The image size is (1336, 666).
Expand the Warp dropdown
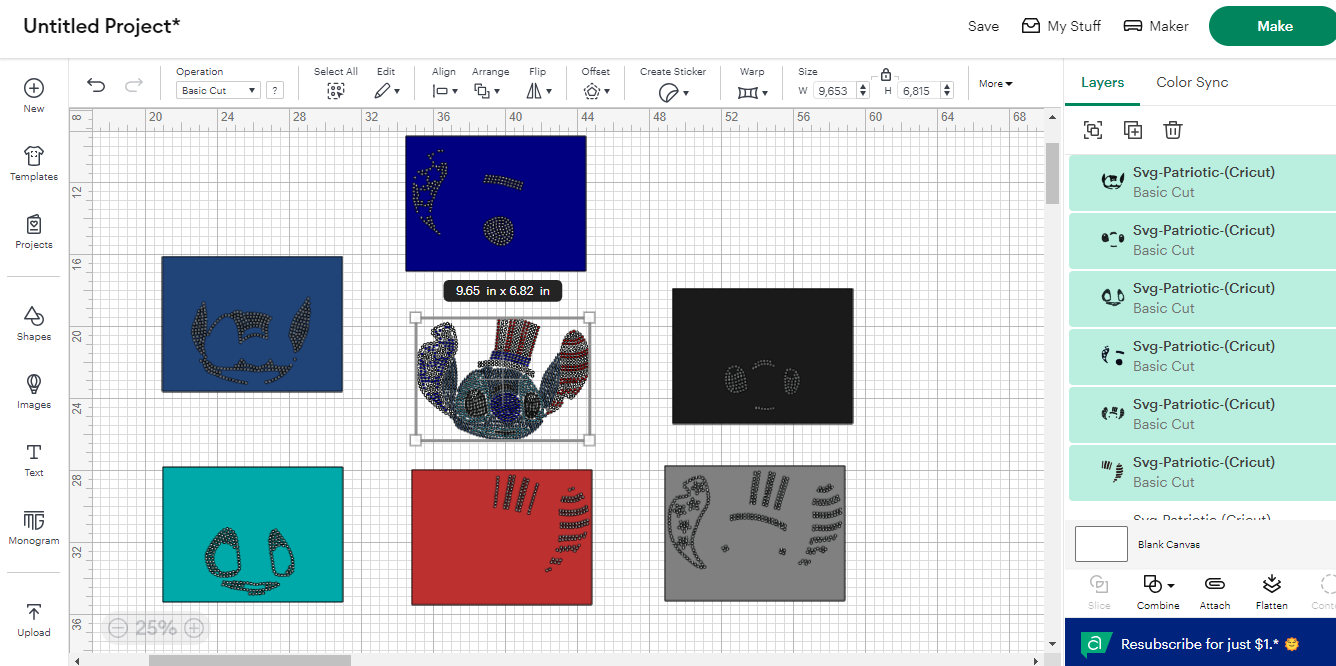point(753,91)
